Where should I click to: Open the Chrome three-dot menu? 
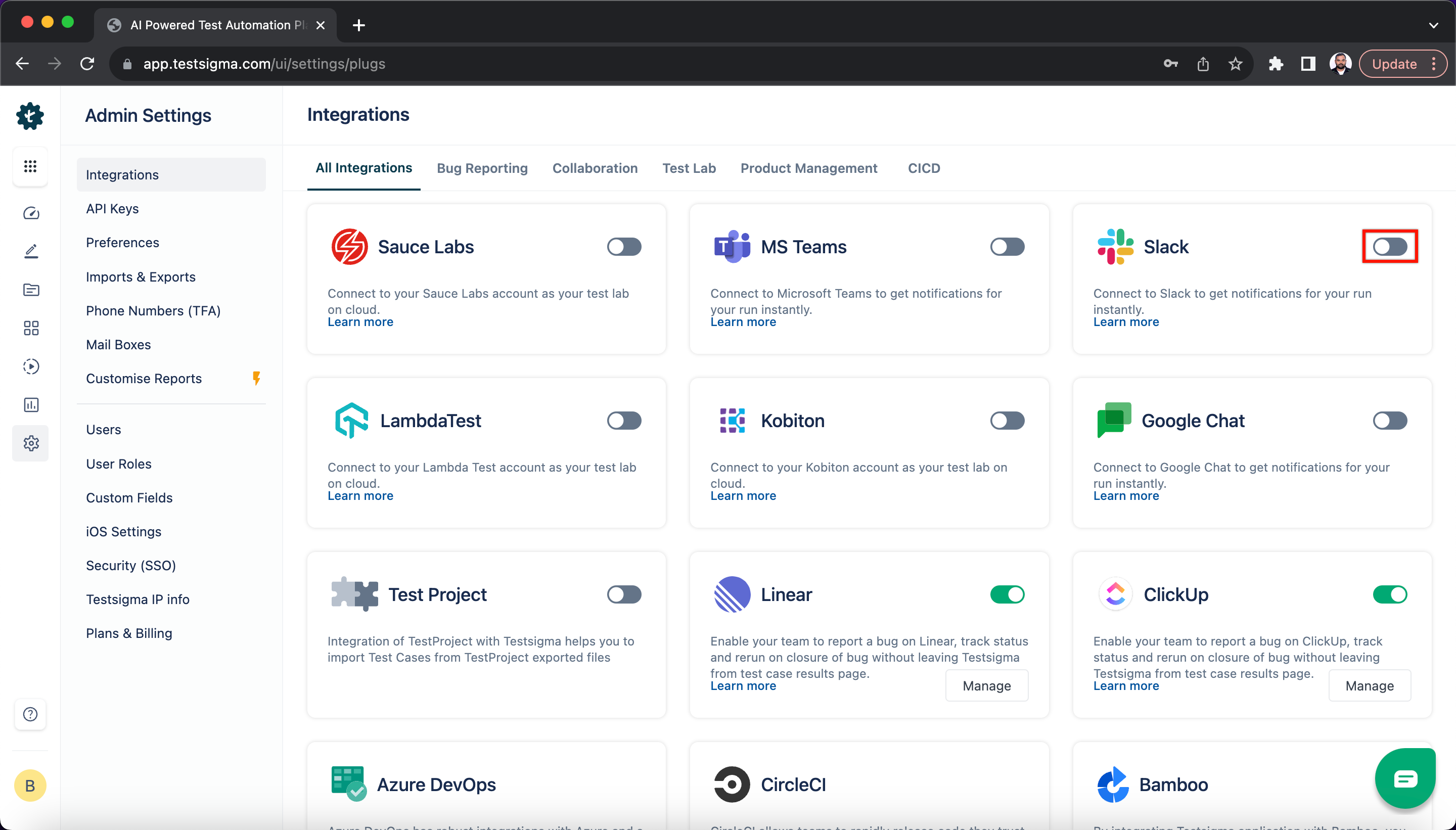1434,64
